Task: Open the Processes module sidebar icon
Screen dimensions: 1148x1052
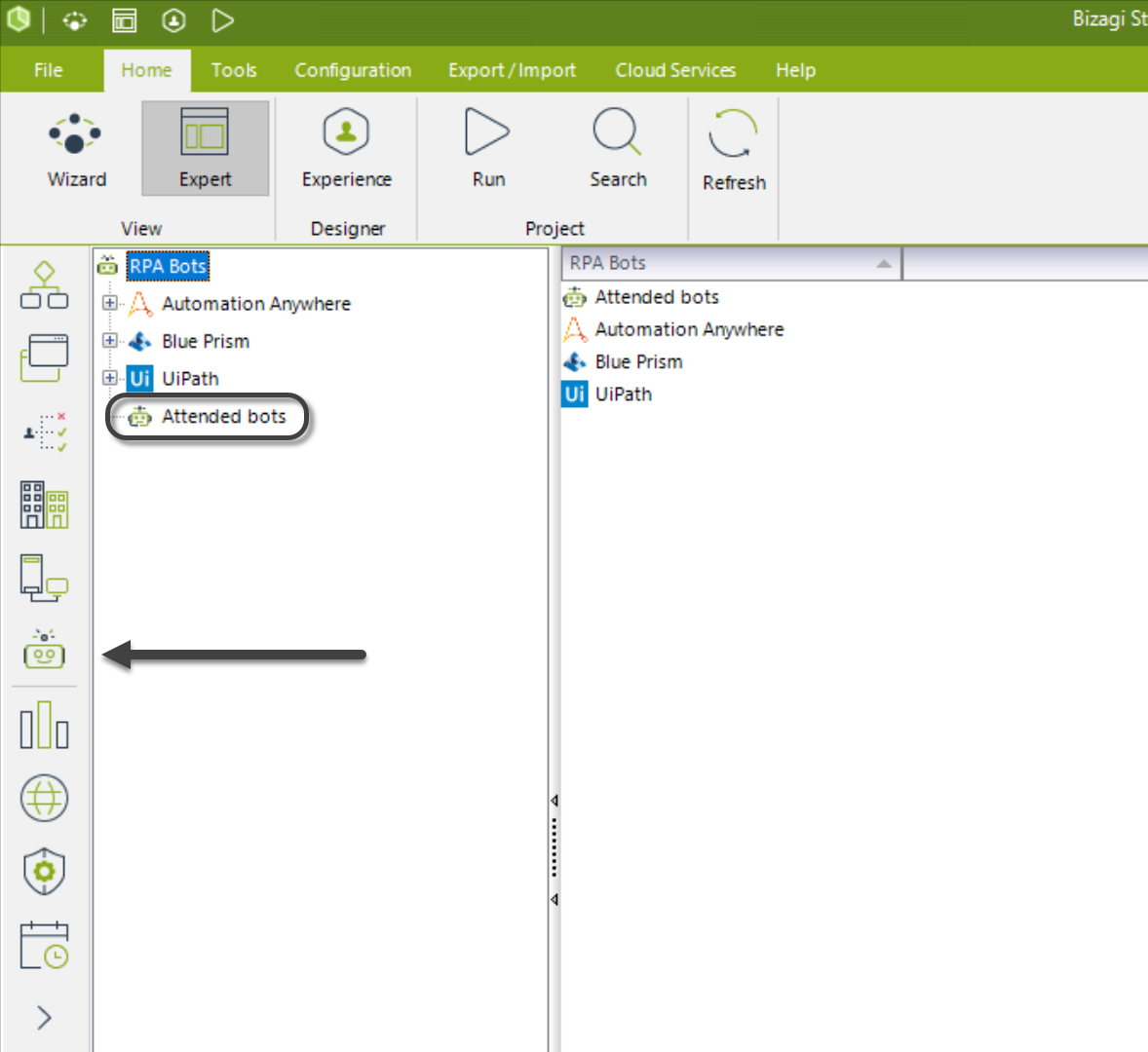Action: pos(44,285)
